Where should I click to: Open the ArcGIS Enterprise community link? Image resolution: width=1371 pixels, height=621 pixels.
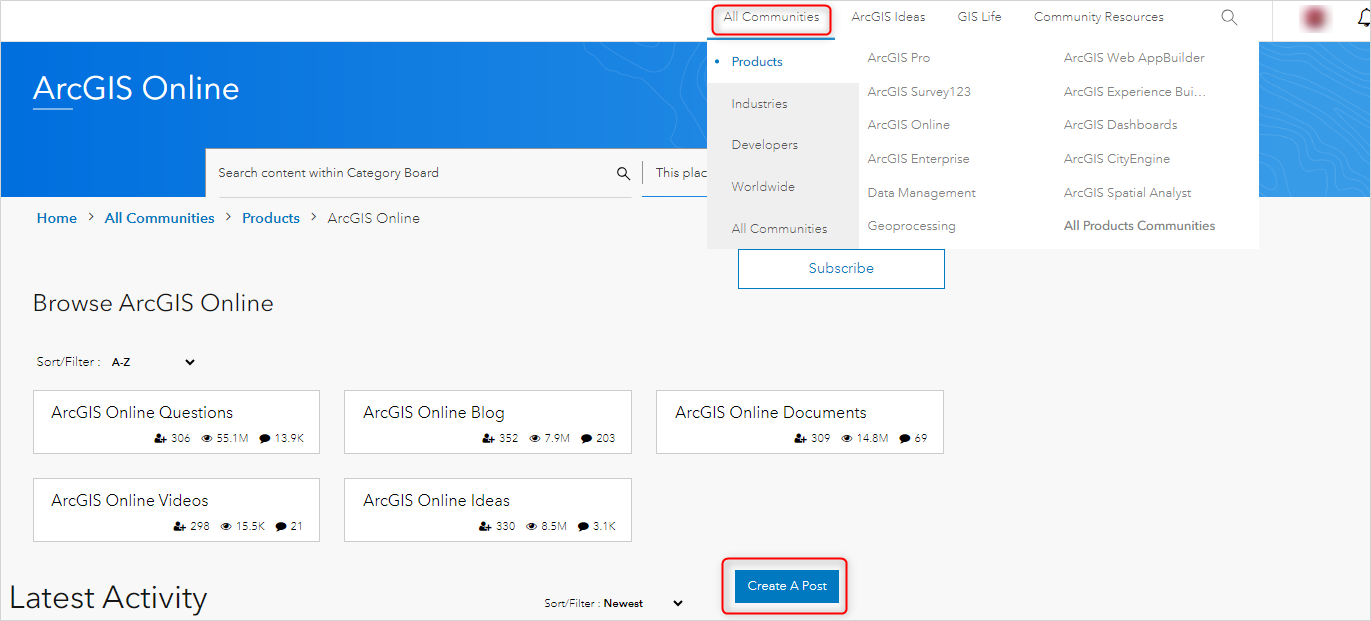918,159
